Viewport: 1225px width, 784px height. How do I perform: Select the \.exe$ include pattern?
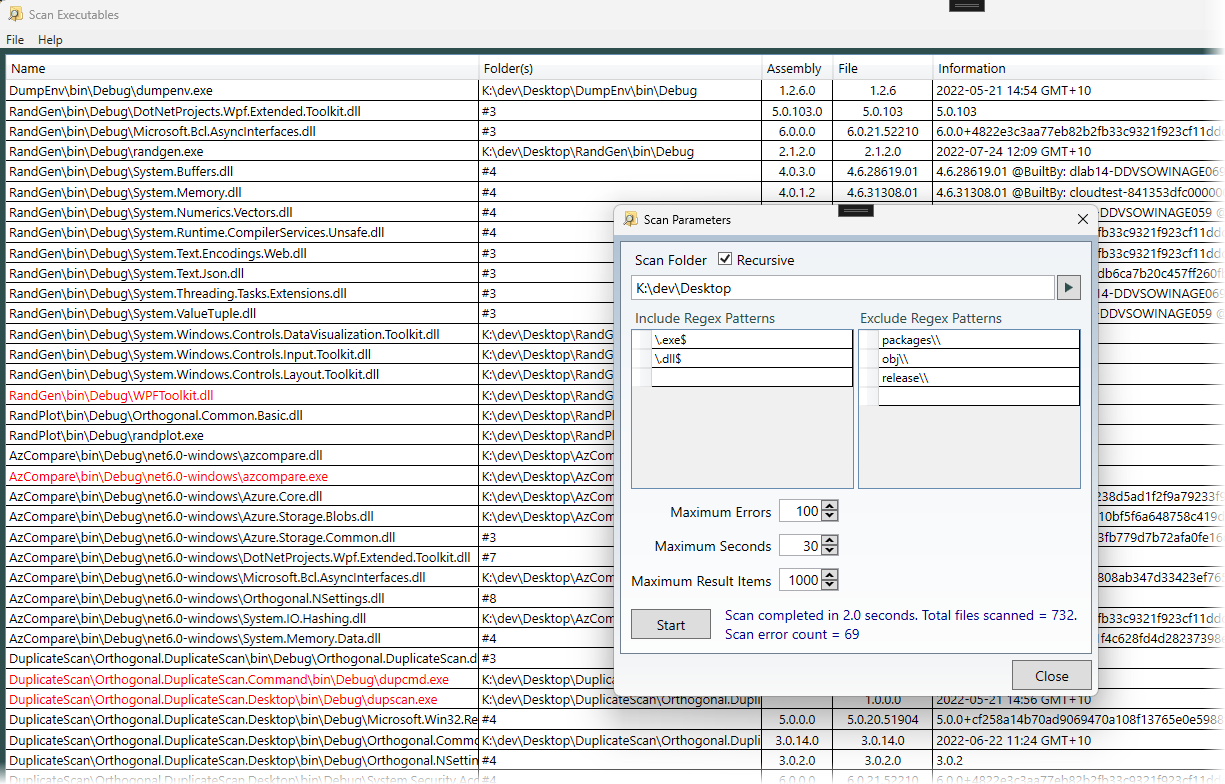click(x=751, y=339)
